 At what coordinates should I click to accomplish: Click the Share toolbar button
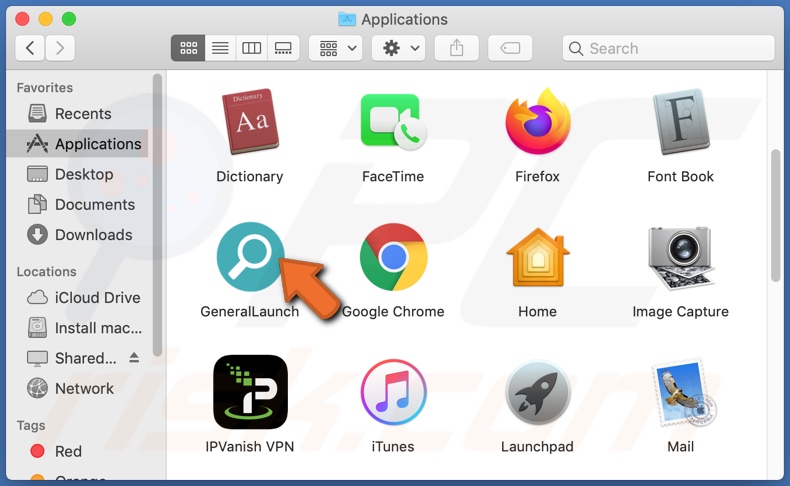coord(457,48)
